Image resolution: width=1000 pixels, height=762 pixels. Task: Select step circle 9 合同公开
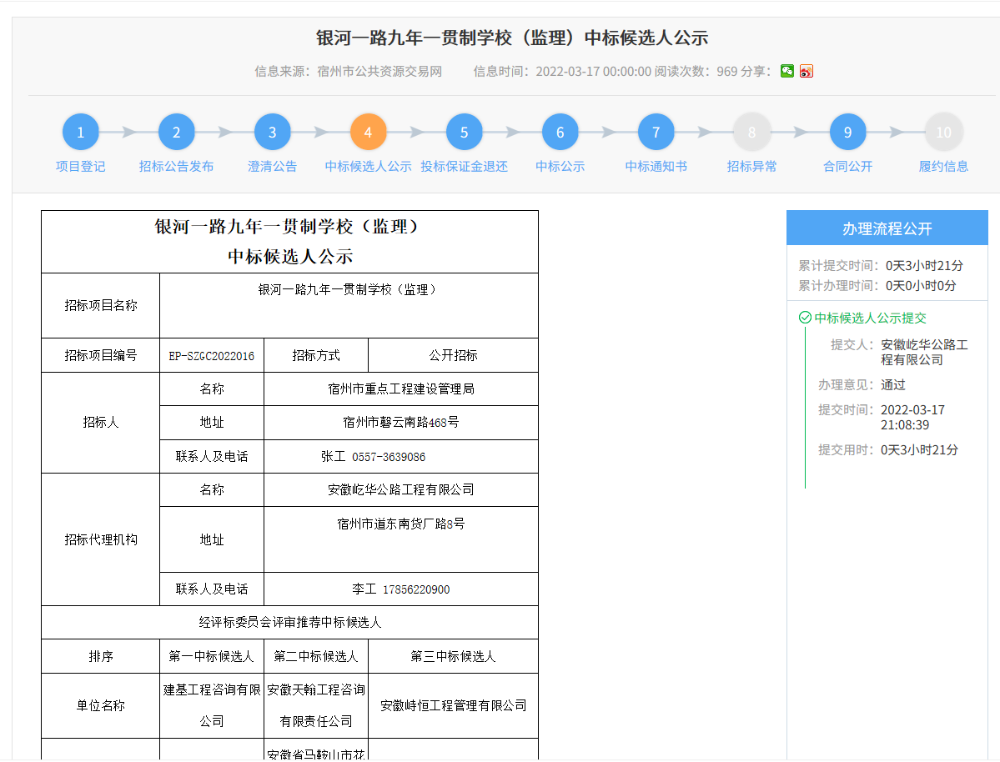(x=848, y=132)
